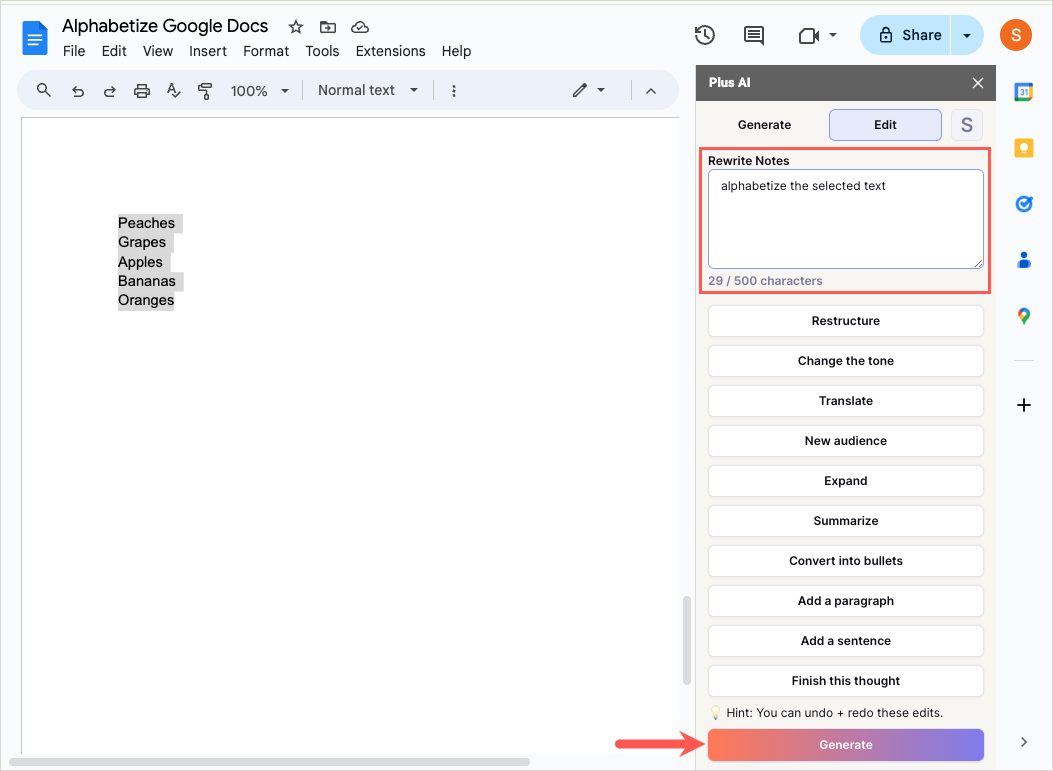Hide the side panel chevron
The width and height of the screenshot is (1053, 771).
[1023, 741]
